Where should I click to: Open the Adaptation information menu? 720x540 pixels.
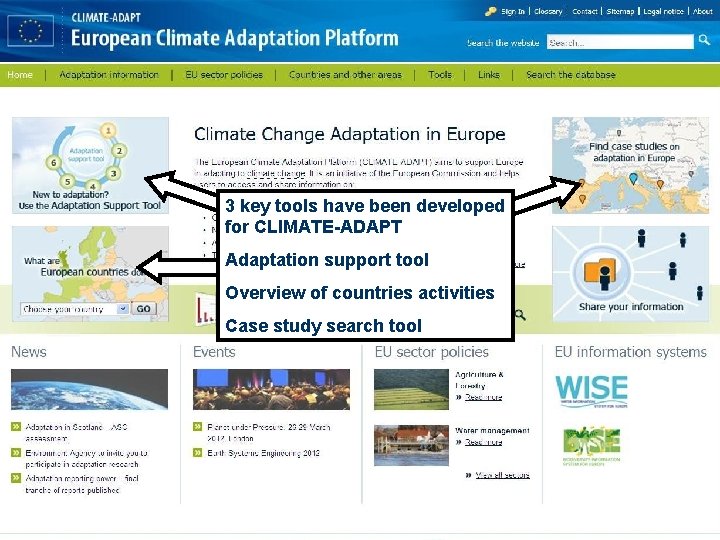109,75
